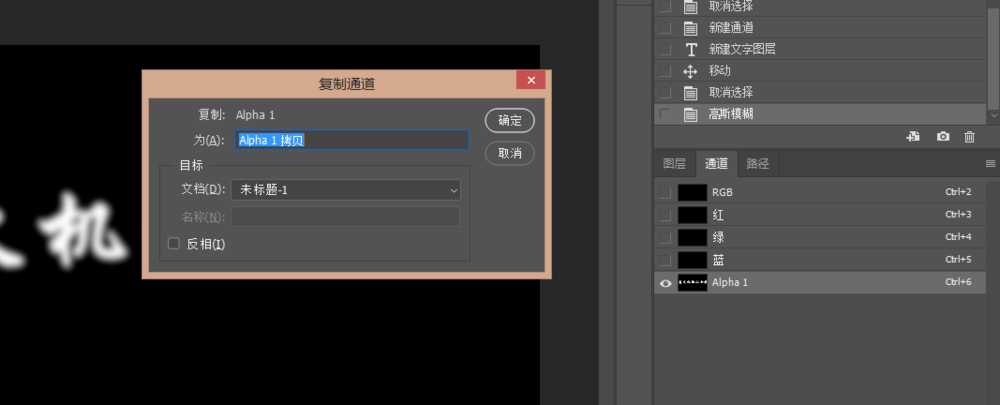Open the Channels panel options menu icon
Screen dimensions: 1000x405
click(x=990, y=163)
